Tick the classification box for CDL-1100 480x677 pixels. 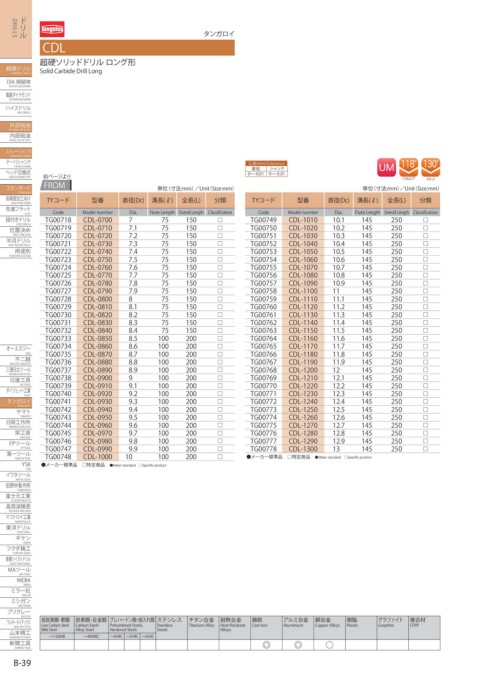[426, 291]
